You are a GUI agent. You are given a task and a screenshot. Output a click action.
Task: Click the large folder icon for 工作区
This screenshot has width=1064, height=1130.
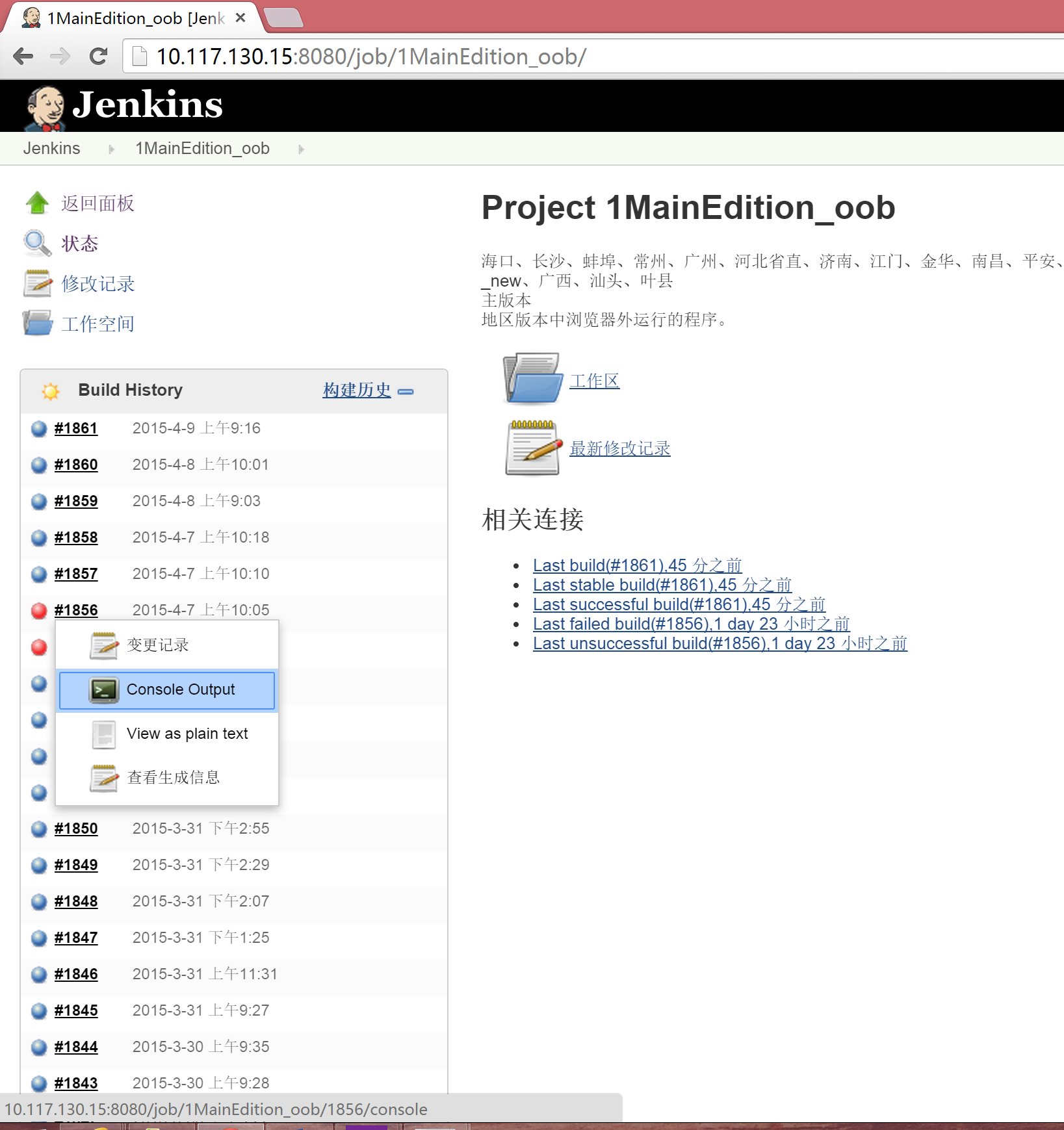tap(532, 378)
